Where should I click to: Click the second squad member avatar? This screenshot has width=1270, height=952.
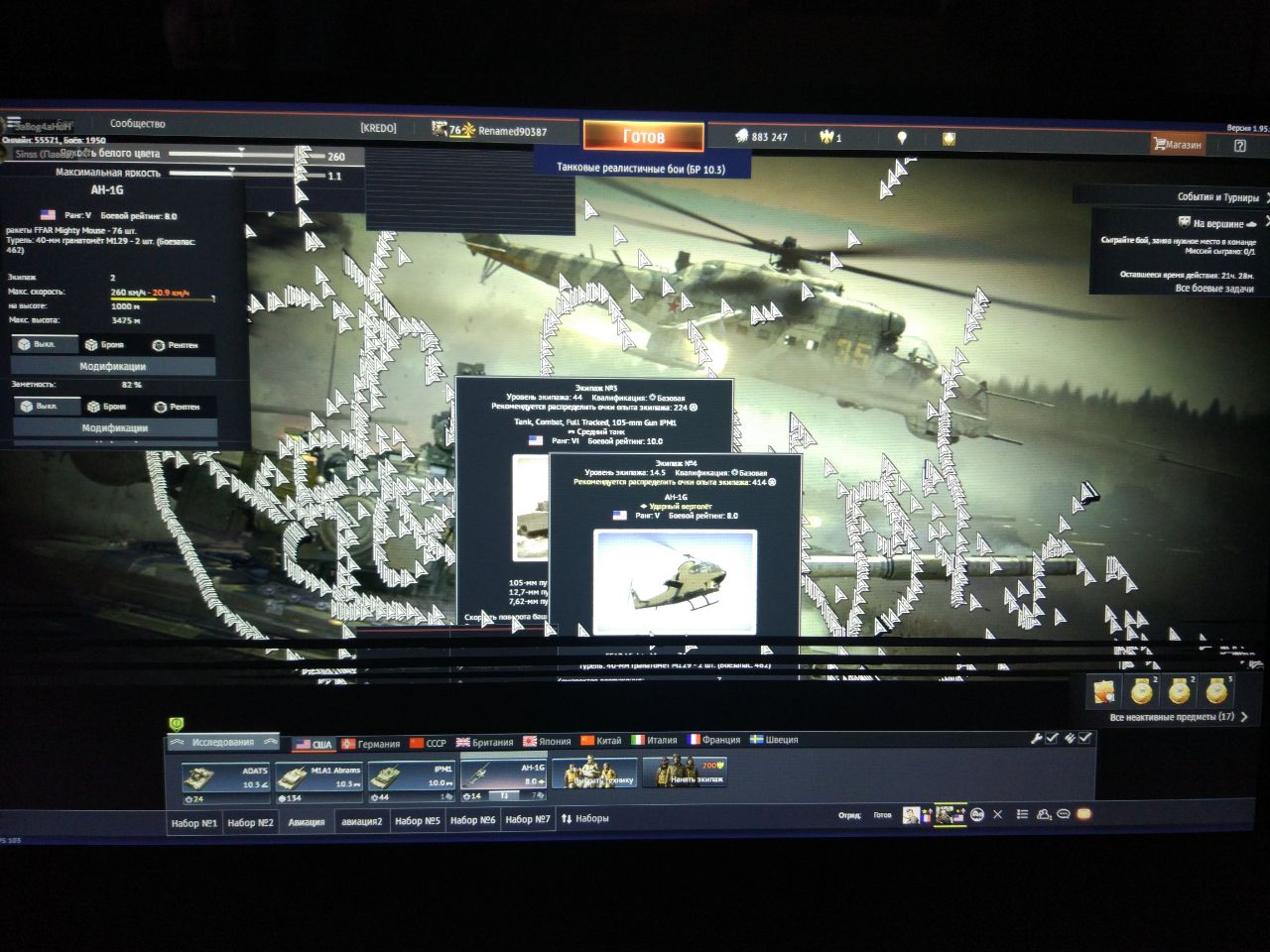tap(945, 815)
